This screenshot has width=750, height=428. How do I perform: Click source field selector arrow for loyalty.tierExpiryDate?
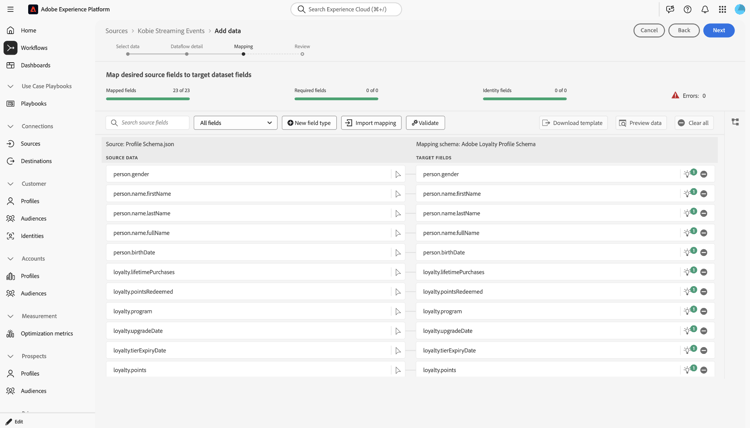(x=398, y=351)
